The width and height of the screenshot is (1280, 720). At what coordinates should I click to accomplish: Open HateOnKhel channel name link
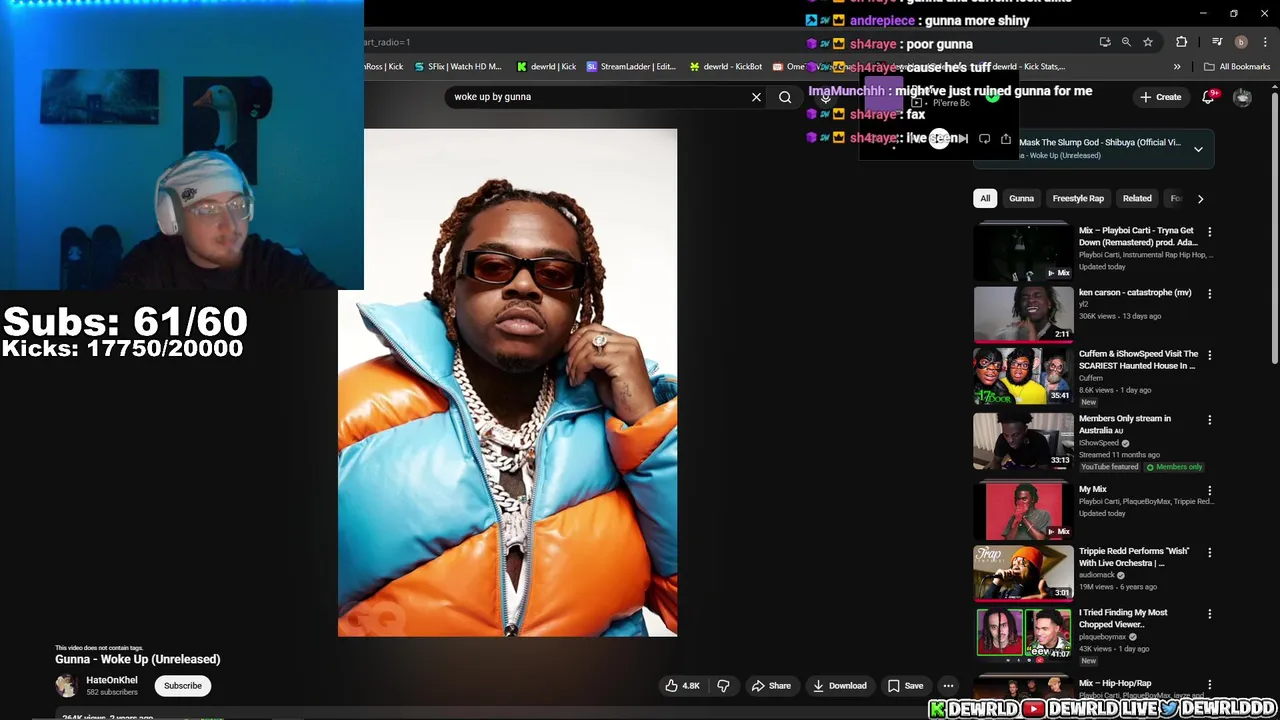tap(112, 680)
